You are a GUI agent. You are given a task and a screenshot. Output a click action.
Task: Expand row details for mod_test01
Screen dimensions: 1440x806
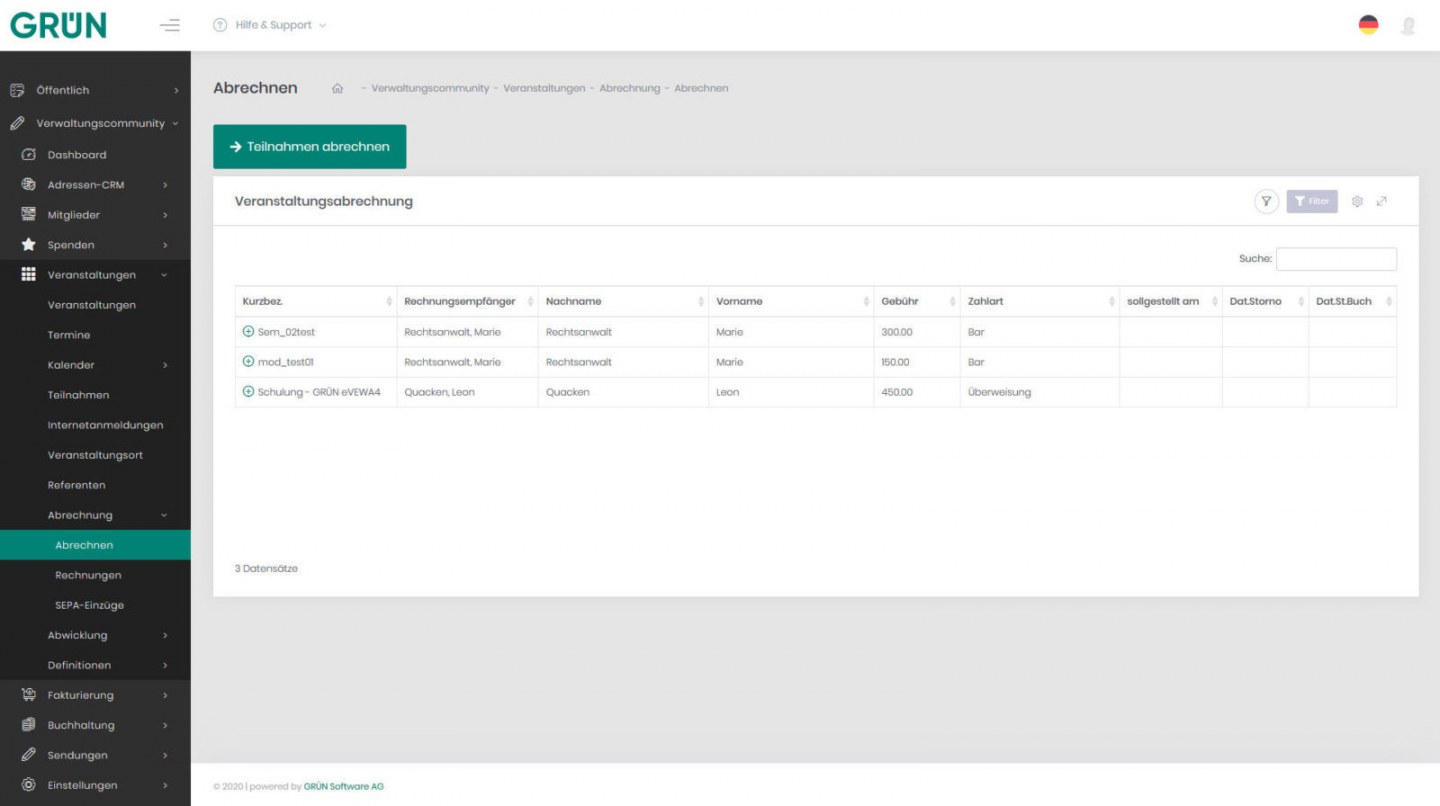248,361
